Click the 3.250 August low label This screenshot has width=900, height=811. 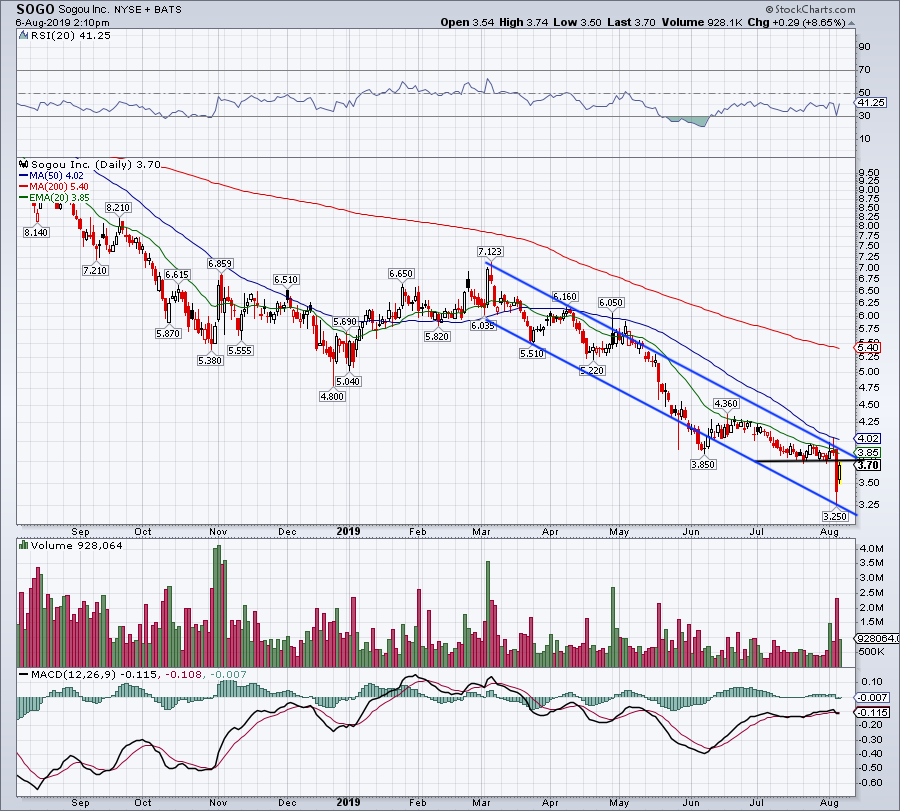835,517
